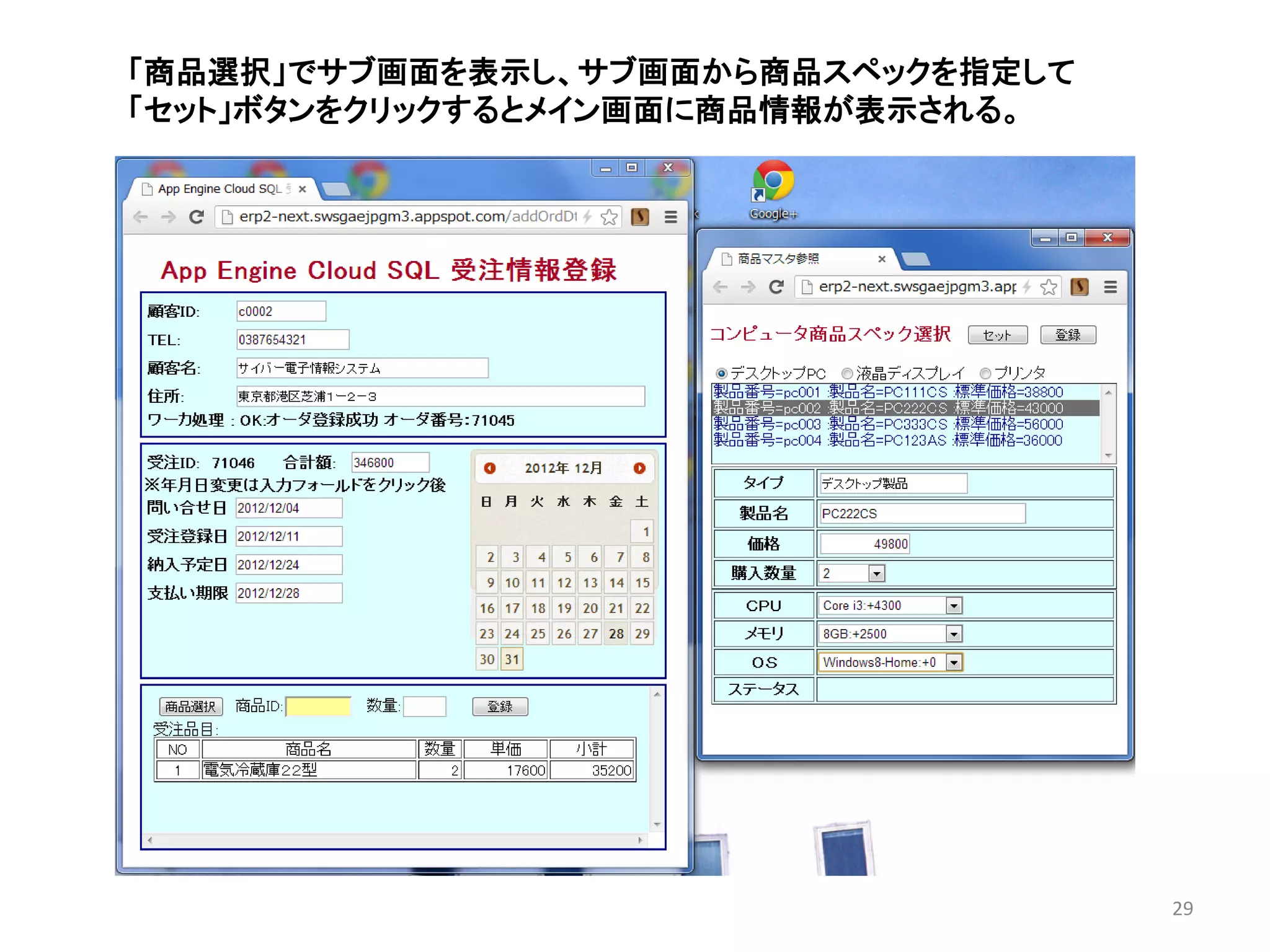Screen dimensions: 1270x952
Task: Click back arrow in product master window
Action: (x=721, y=287)
